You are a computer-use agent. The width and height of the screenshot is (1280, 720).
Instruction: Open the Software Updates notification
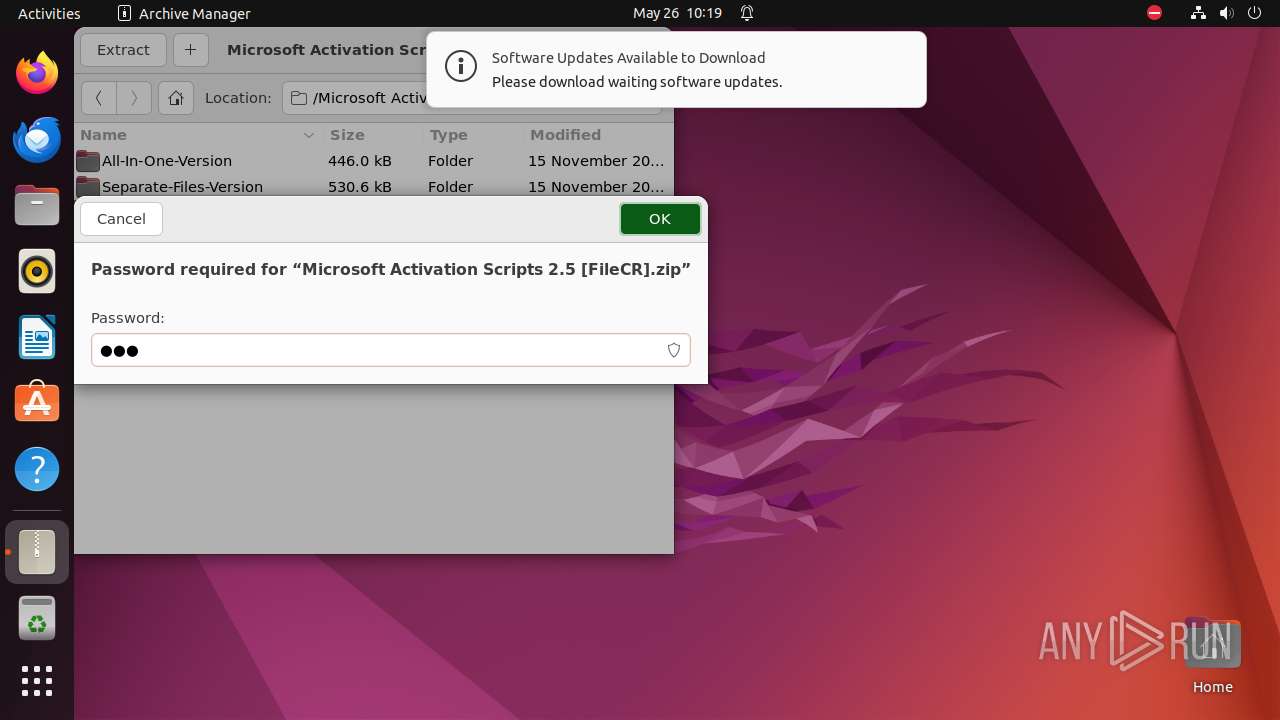coord(676,69)
